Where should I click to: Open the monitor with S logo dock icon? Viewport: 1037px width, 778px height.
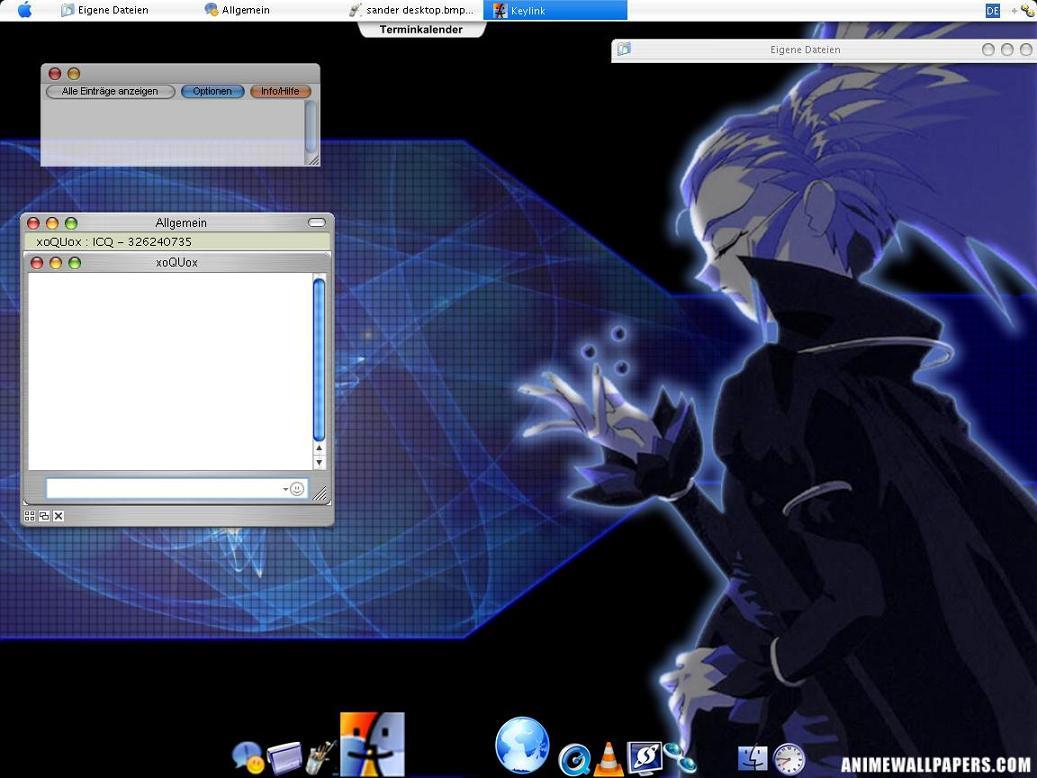[644, 758]
